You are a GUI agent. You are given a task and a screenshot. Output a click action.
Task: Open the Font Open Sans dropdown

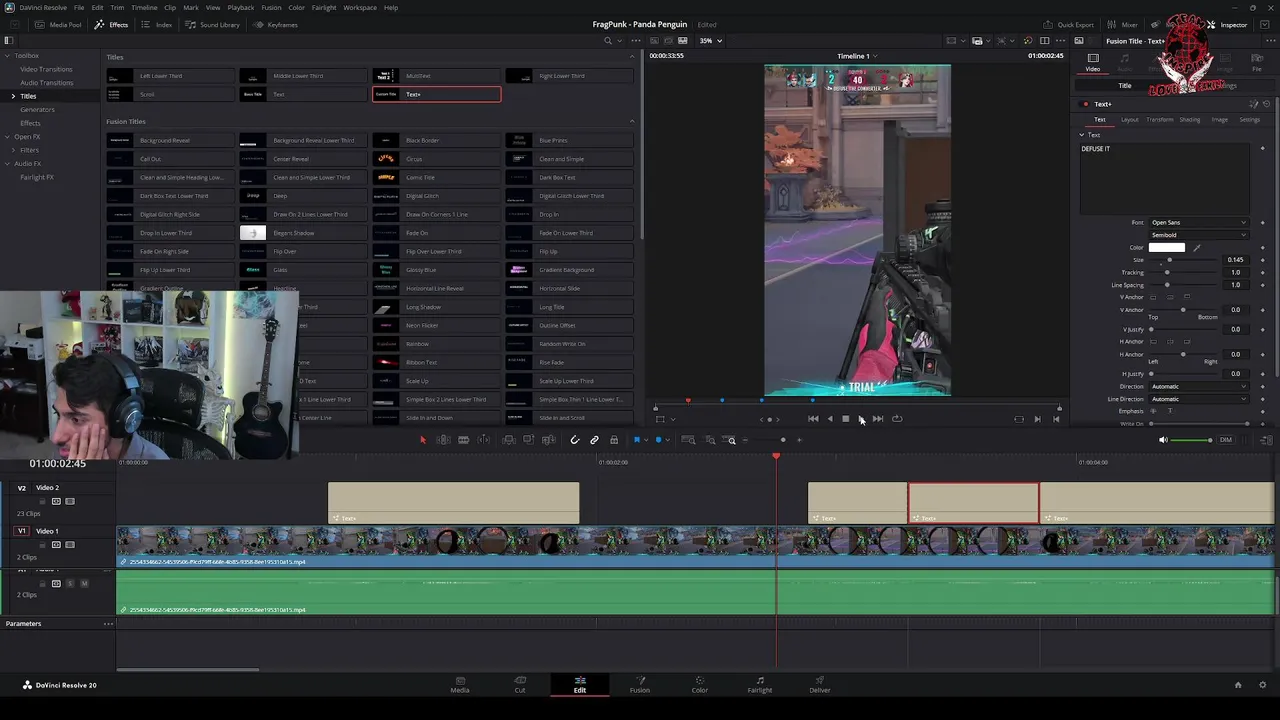1198,223
